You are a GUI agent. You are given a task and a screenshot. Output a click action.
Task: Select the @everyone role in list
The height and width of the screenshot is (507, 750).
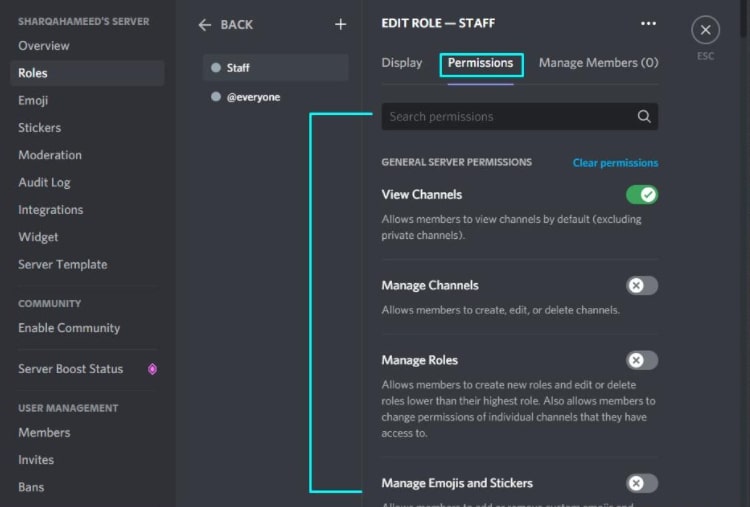click(276, 97)
